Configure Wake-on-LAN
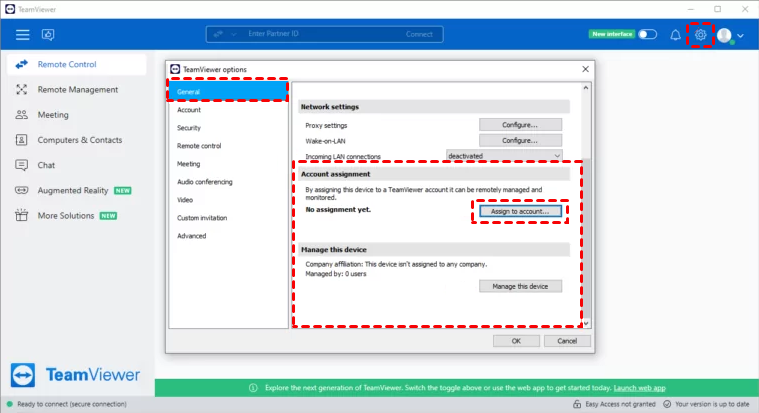The image size is (759, 413). tap(520, 140)
